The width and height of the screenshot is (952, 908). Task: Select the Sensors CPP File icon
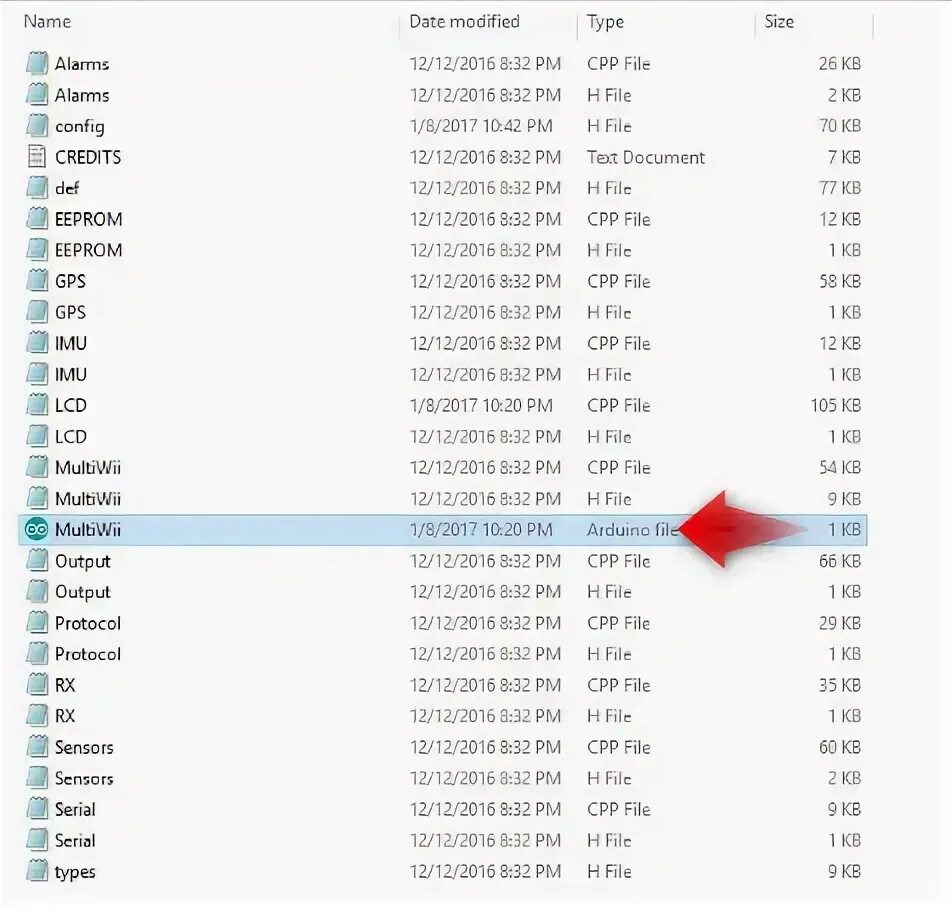click(x=37, y=747)
